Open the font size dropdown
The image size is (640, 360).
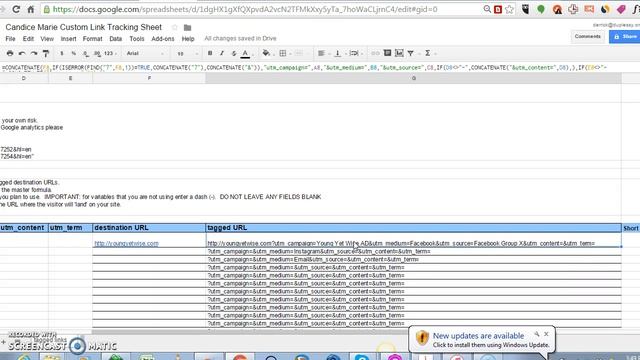[x=187, y=53]
